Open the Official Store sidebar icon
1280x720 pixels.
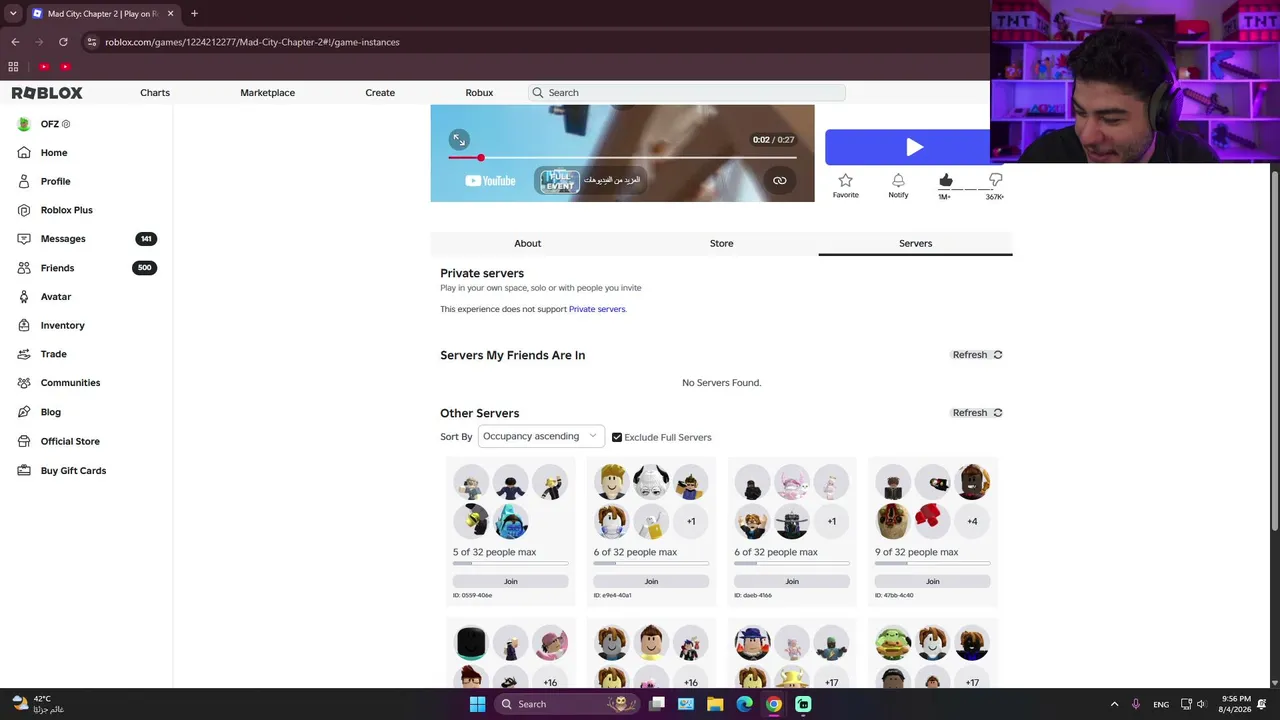[x=24, y=441]
